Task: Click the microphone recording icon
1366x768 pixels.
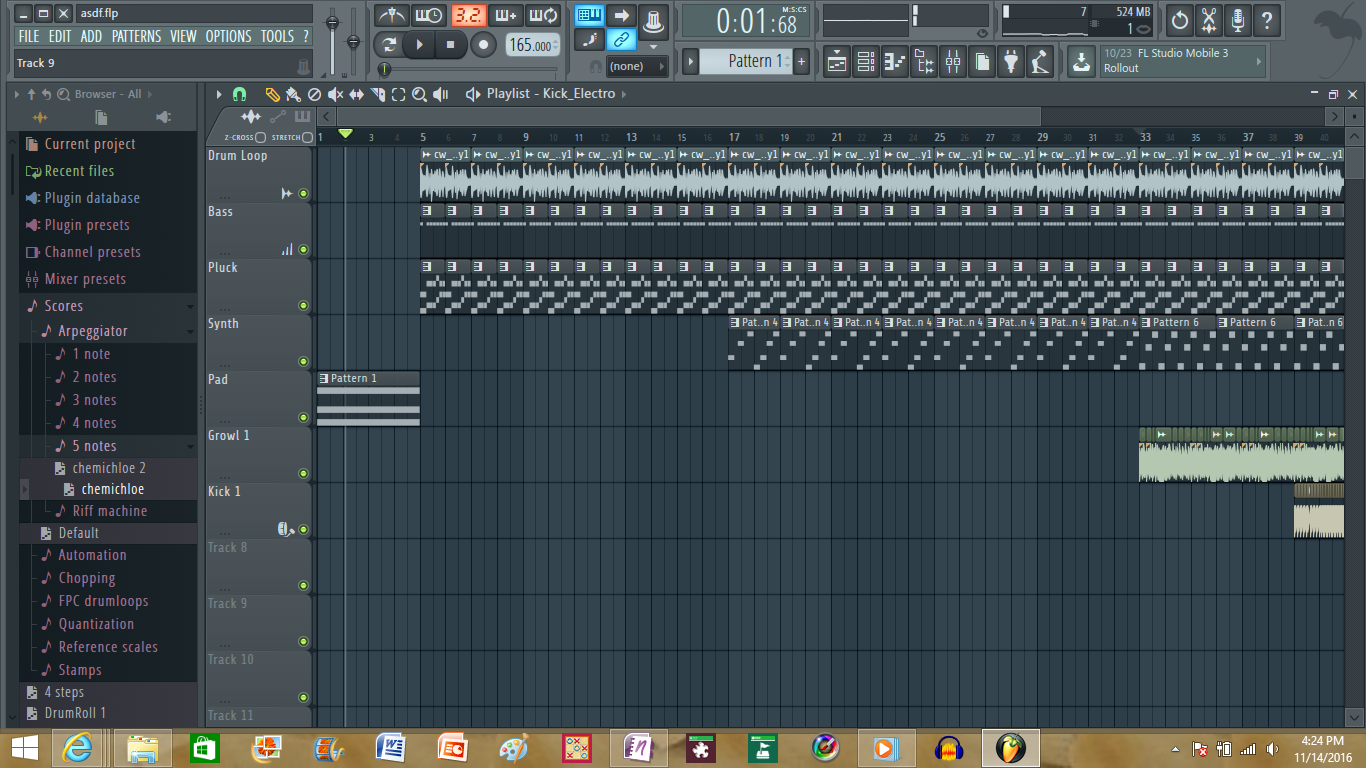Action: point(1238,19)
